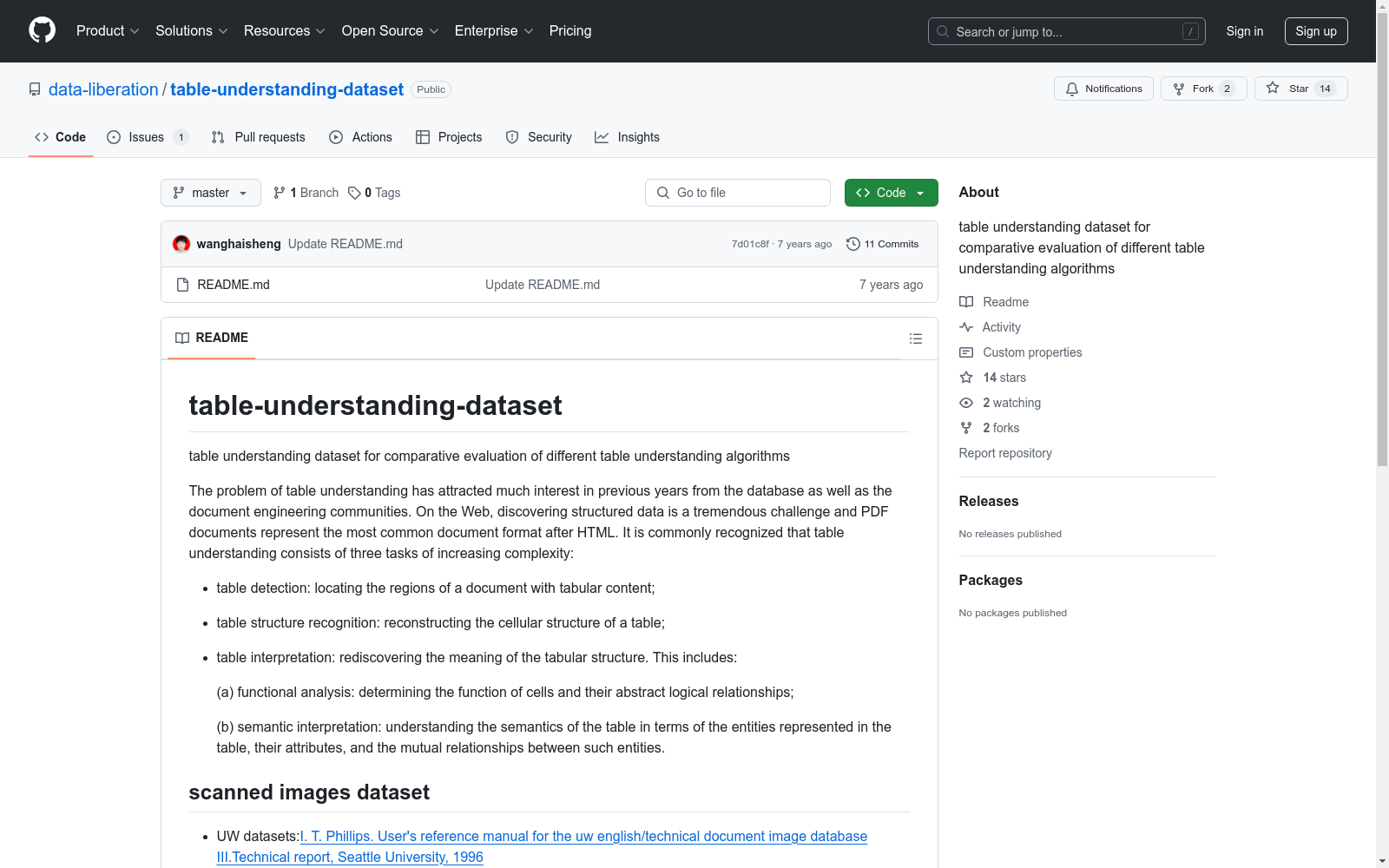Expand Open Source menu
The width and height of the screenshot is (1389, 868).
pyautogui.click(x=390, y=30)
